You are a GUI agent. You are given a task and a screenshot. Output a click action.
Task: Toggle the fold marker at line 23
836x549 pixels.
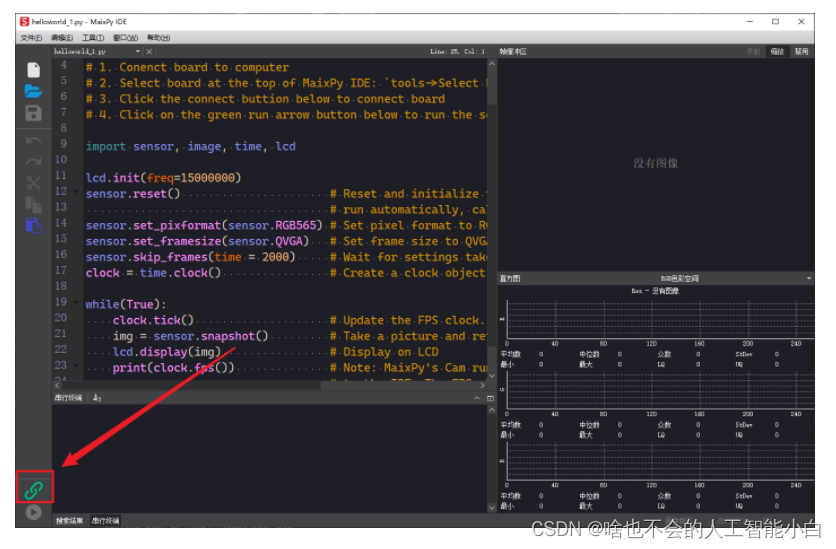76,366
